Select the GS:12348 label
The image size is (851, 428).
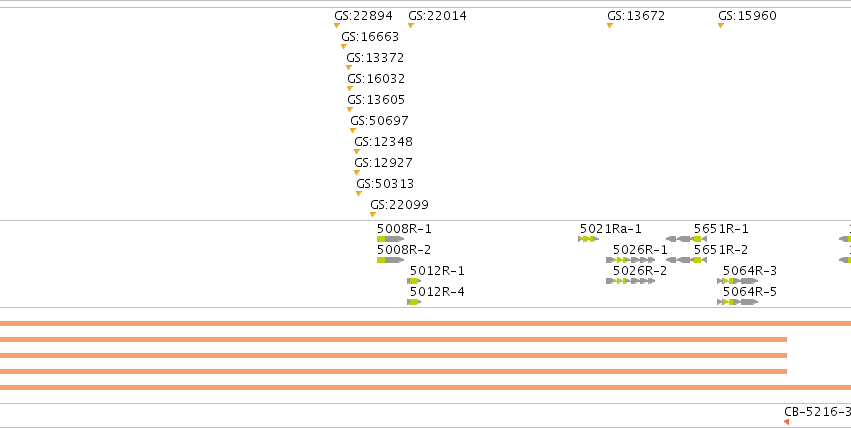tap(383, 142)
